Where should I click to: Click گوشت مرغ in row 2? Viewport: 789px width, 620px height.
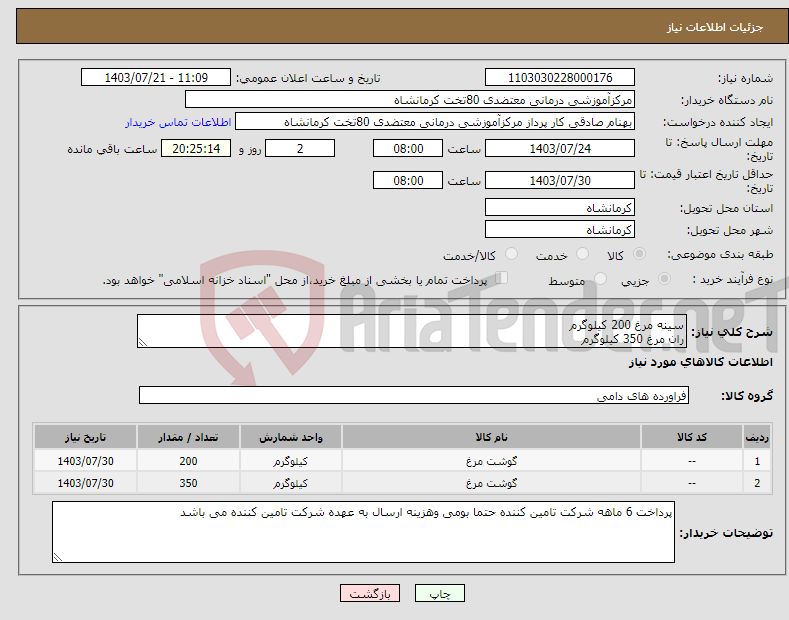[x=491, y=483]
